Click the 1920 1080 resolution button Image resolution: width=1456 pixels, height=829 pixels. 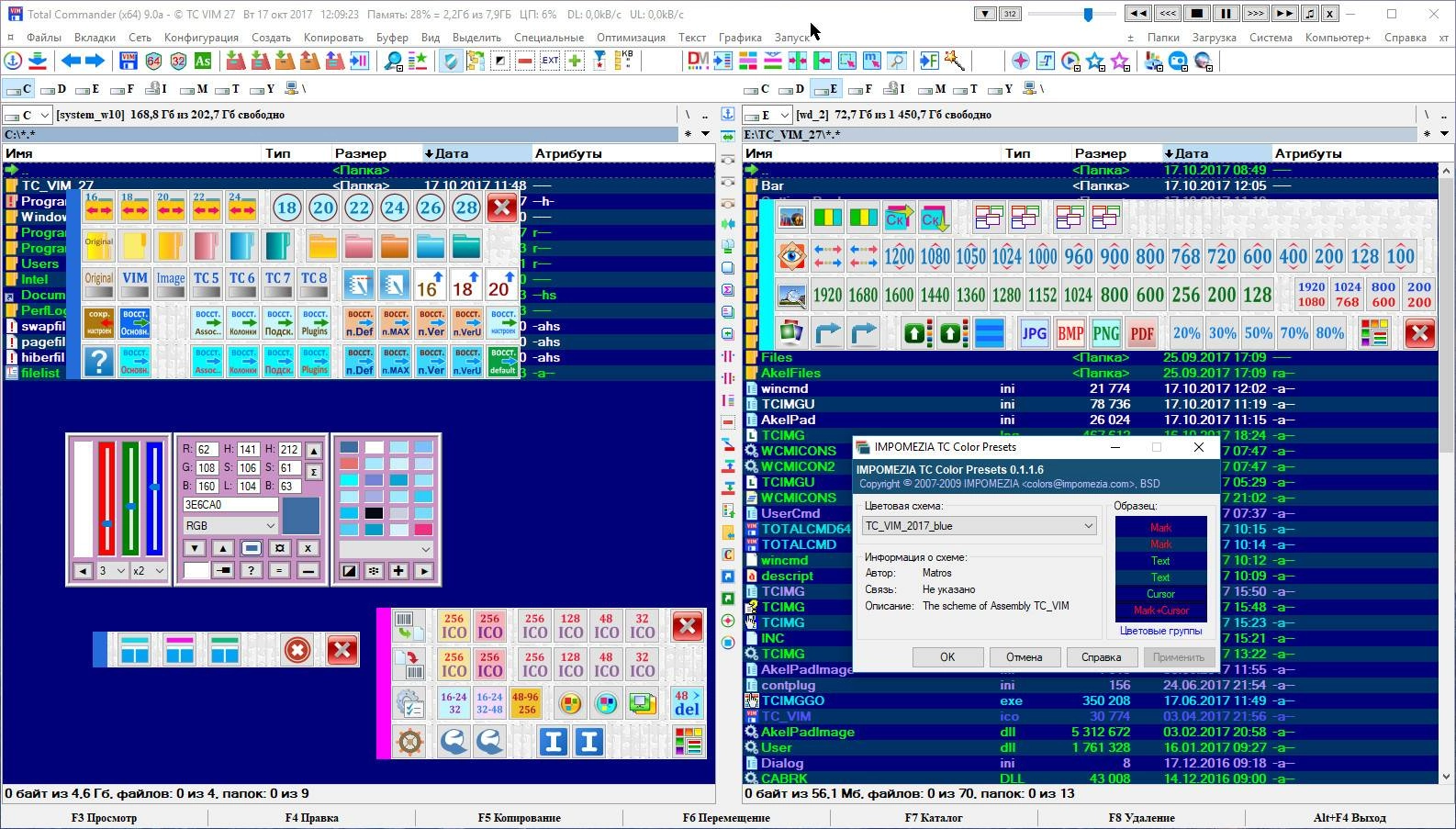pyautogui.click(x=1311, y=295)
